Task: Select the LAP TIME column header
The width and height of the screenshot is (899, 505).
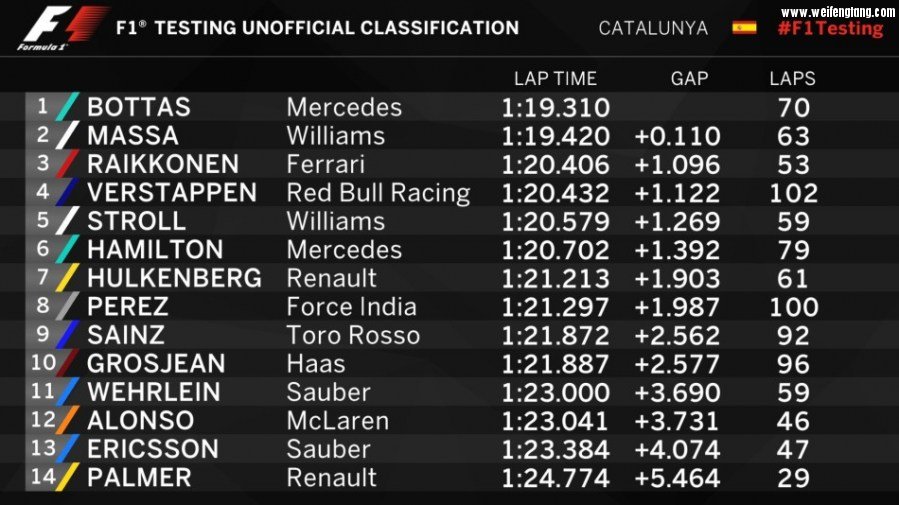Action: point(555,78)
